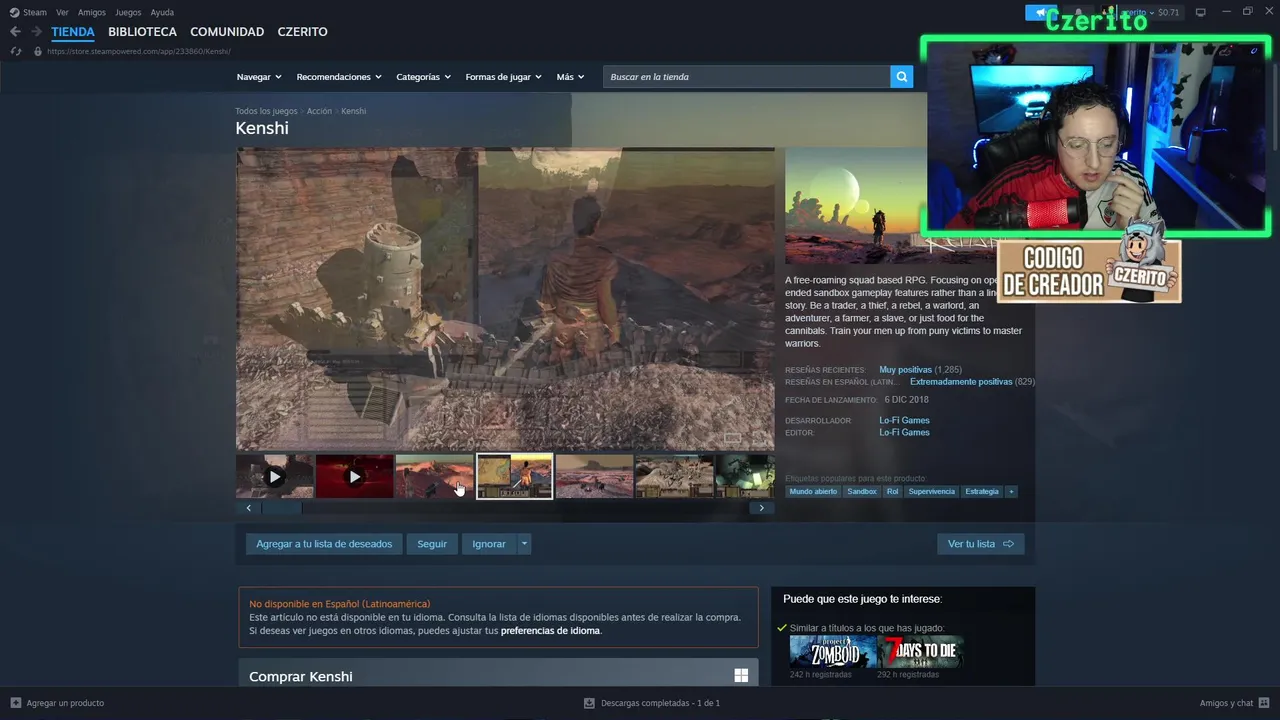
Task: Click the Ignorar button
Action: (x=489, y=544)
